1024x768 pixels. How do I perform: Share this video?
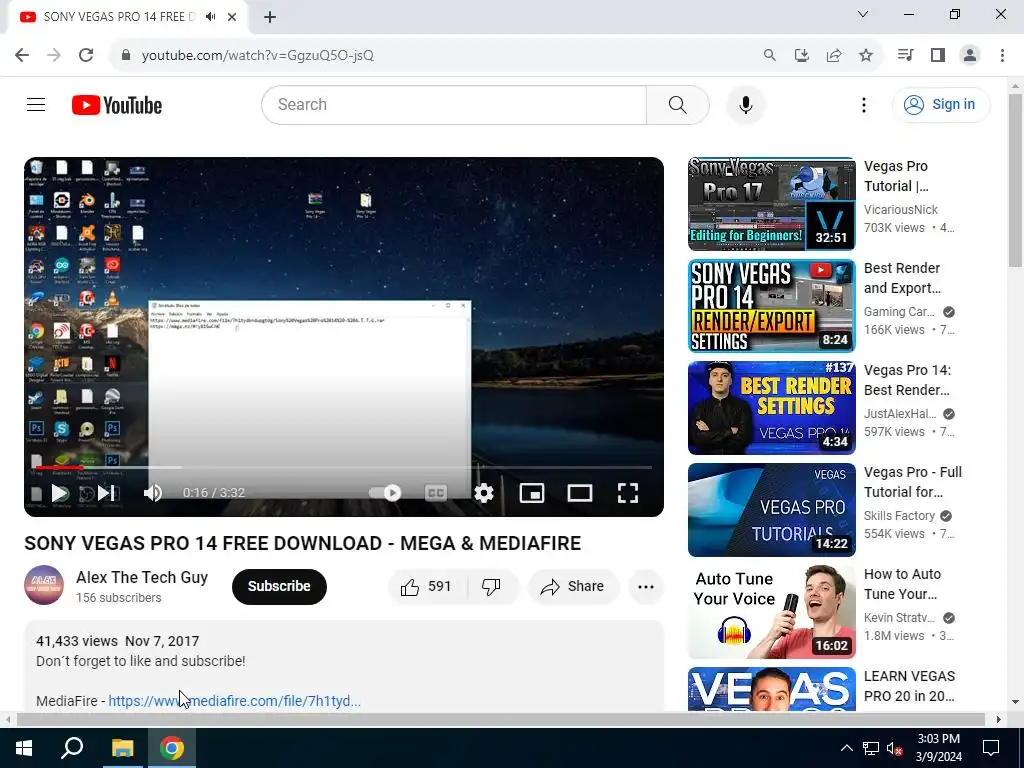(x=573, y=586)
